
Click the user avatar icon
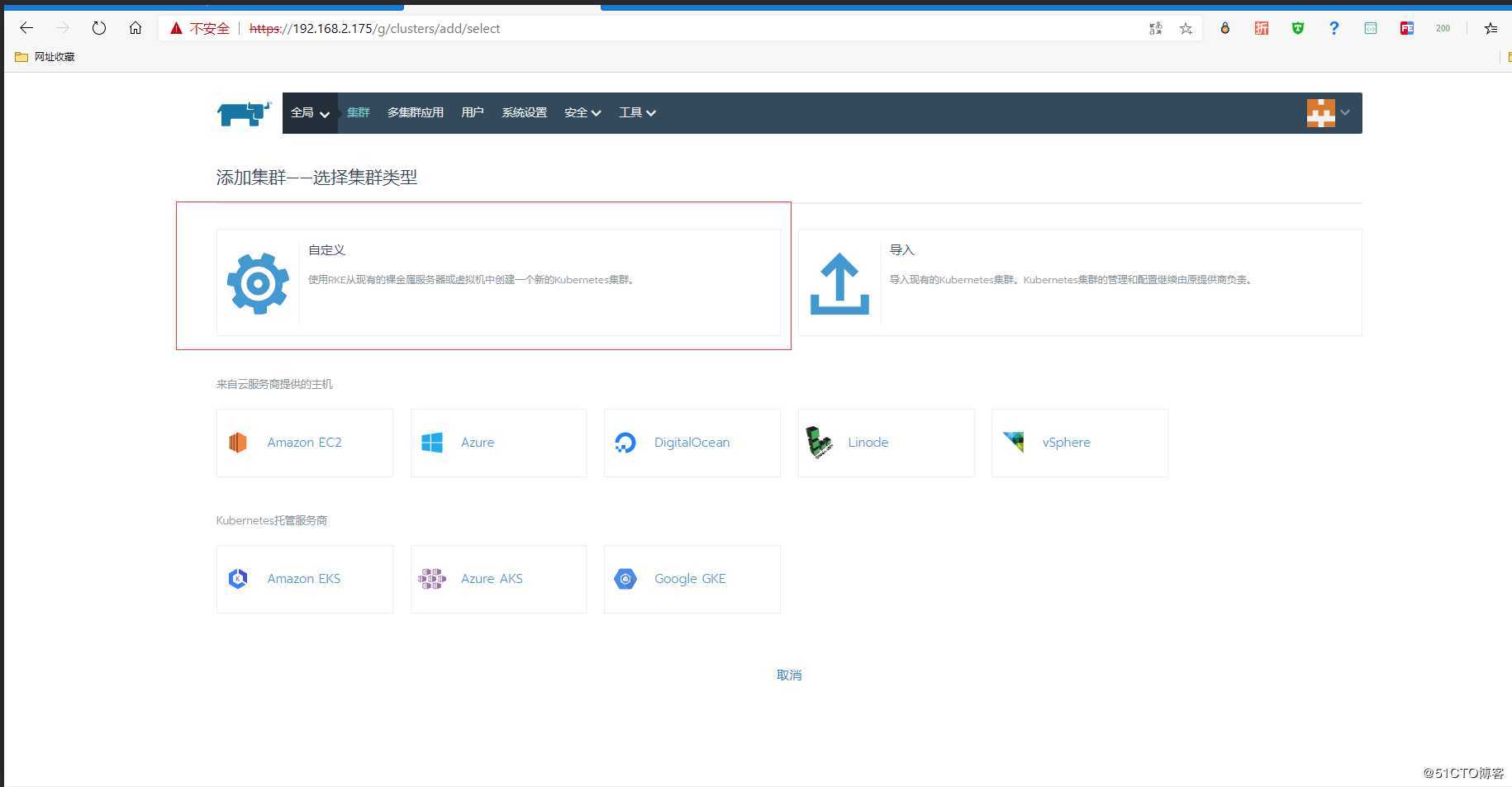pos(1320,112)
